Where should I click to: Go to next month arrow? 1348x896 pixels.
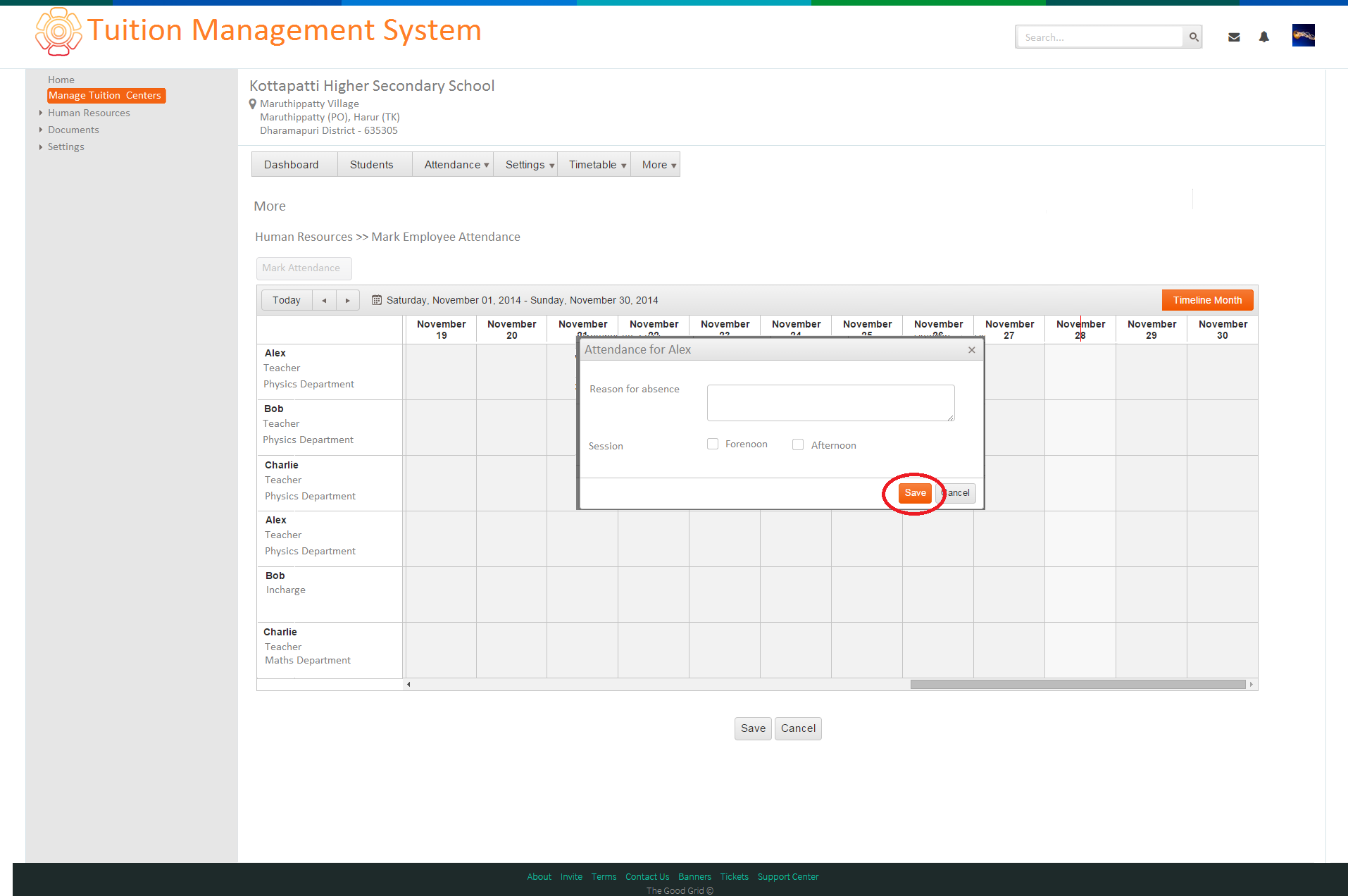(x=348, y=300)
